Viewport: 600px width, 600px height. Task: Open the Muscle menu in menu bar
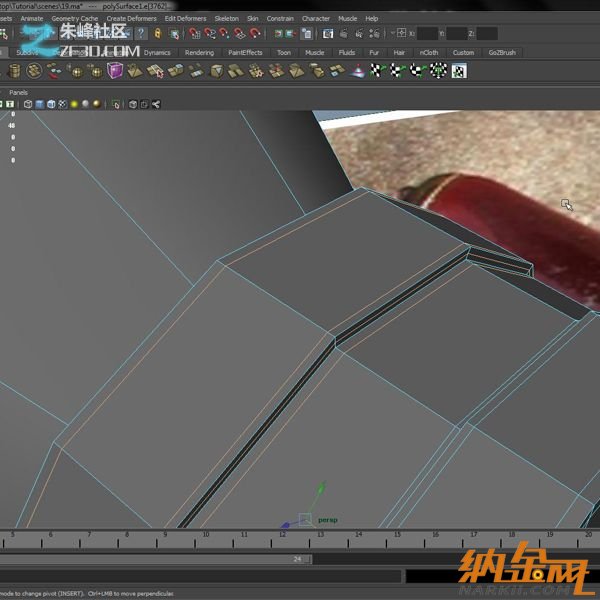tap(347, 18)
